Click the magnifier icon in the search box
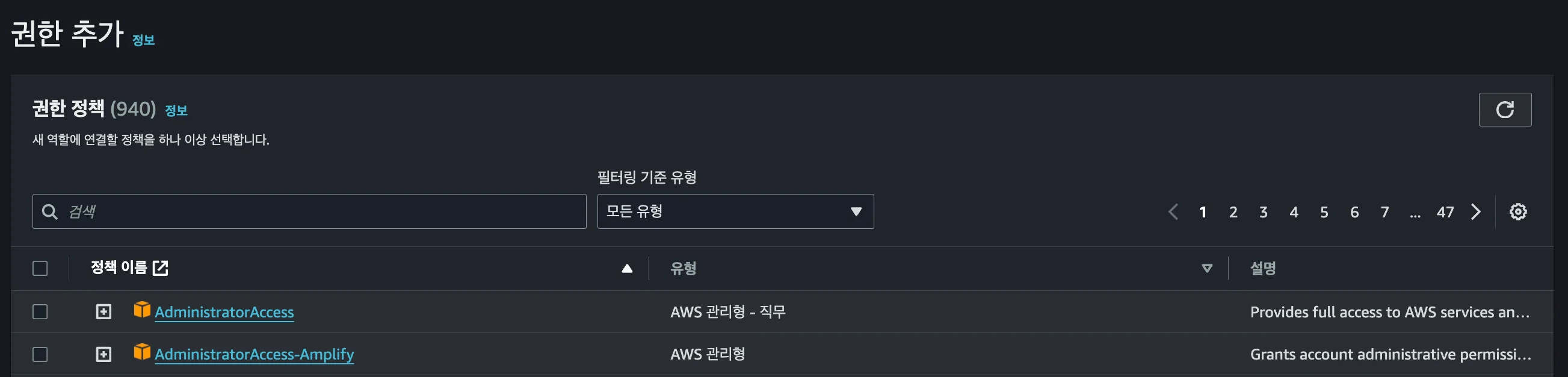The image size is (1568, 377). (50, 211)
